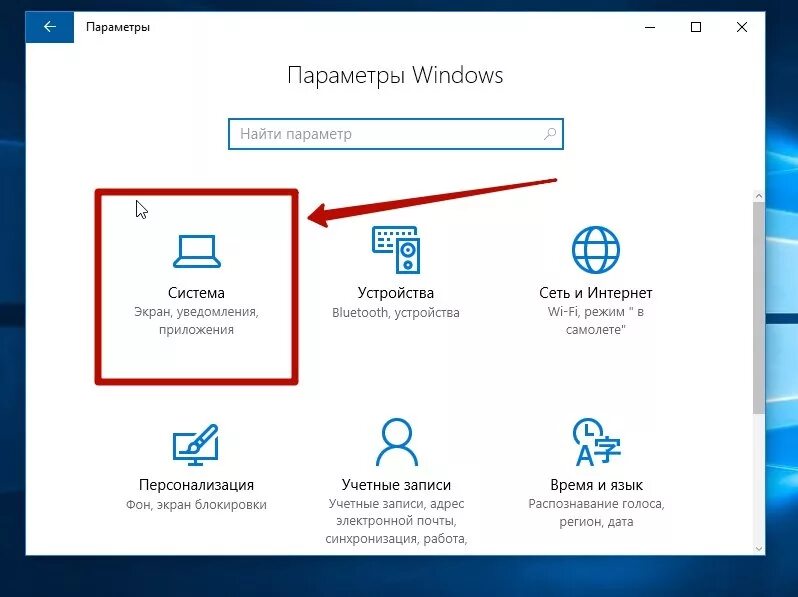Click the Учетные записи, адрес электронной почты description
Image resolution: width=798 pixels, height=597 pixels.
tap(396, 521)
